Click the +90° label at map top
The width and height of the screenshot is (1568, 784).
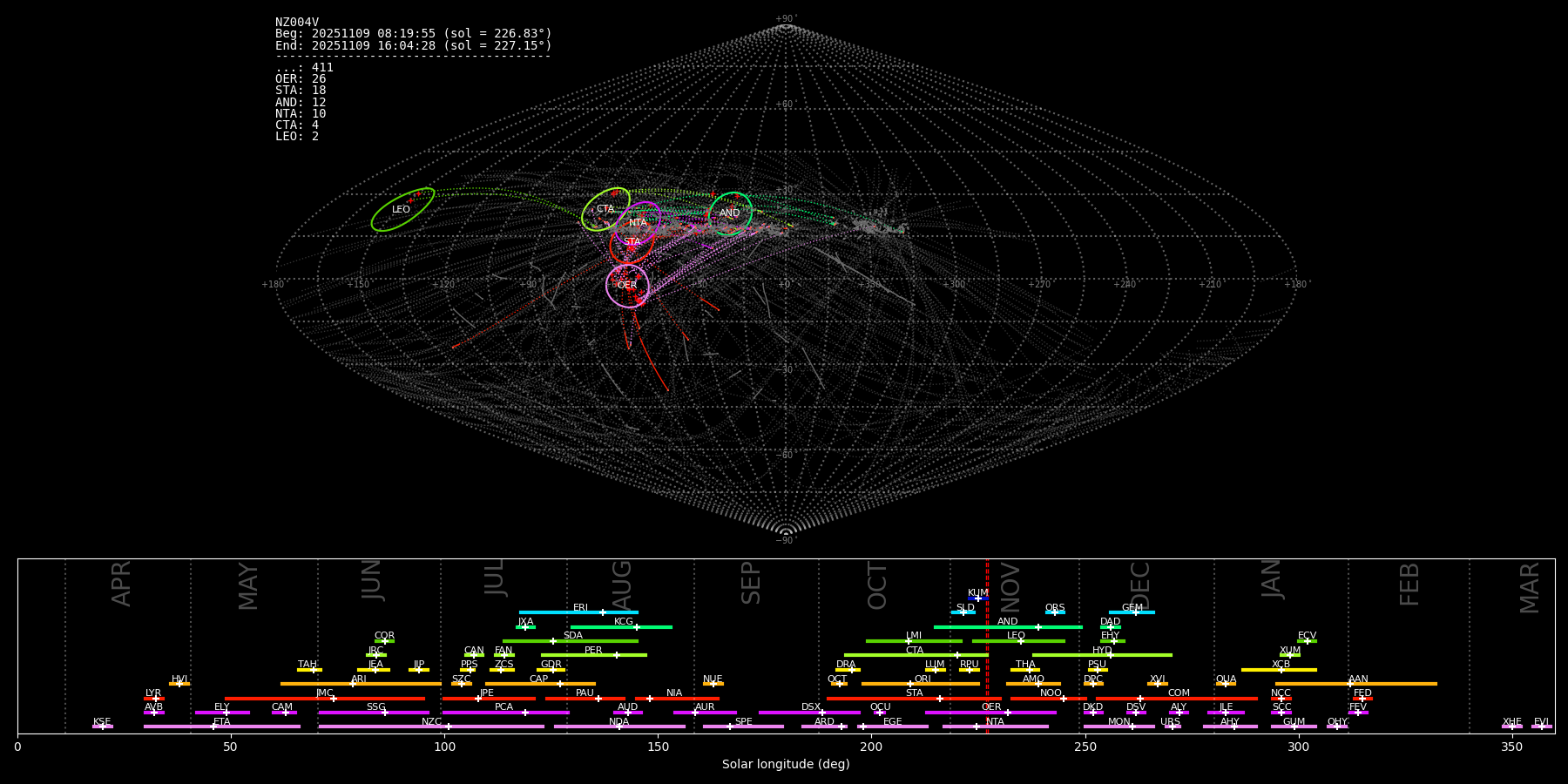click(786, 19)
